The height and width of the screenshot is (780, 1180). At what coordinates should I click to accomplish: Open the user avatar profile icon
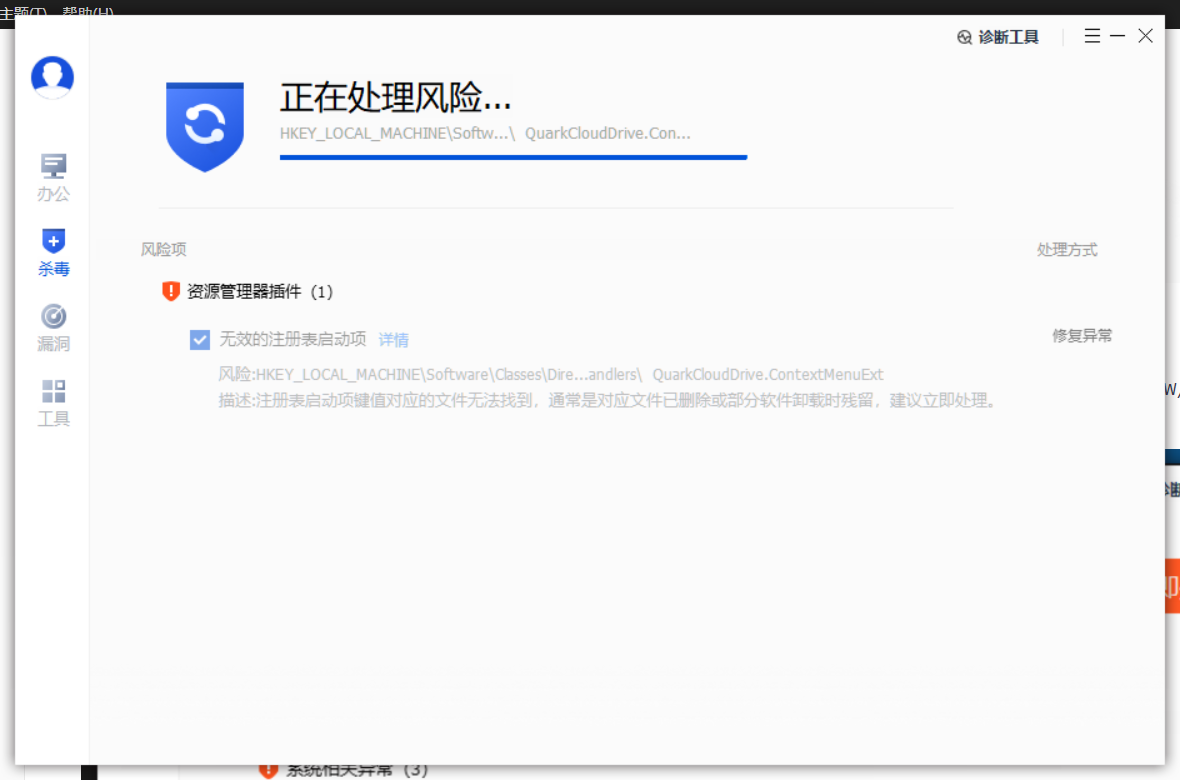[52, 77]
